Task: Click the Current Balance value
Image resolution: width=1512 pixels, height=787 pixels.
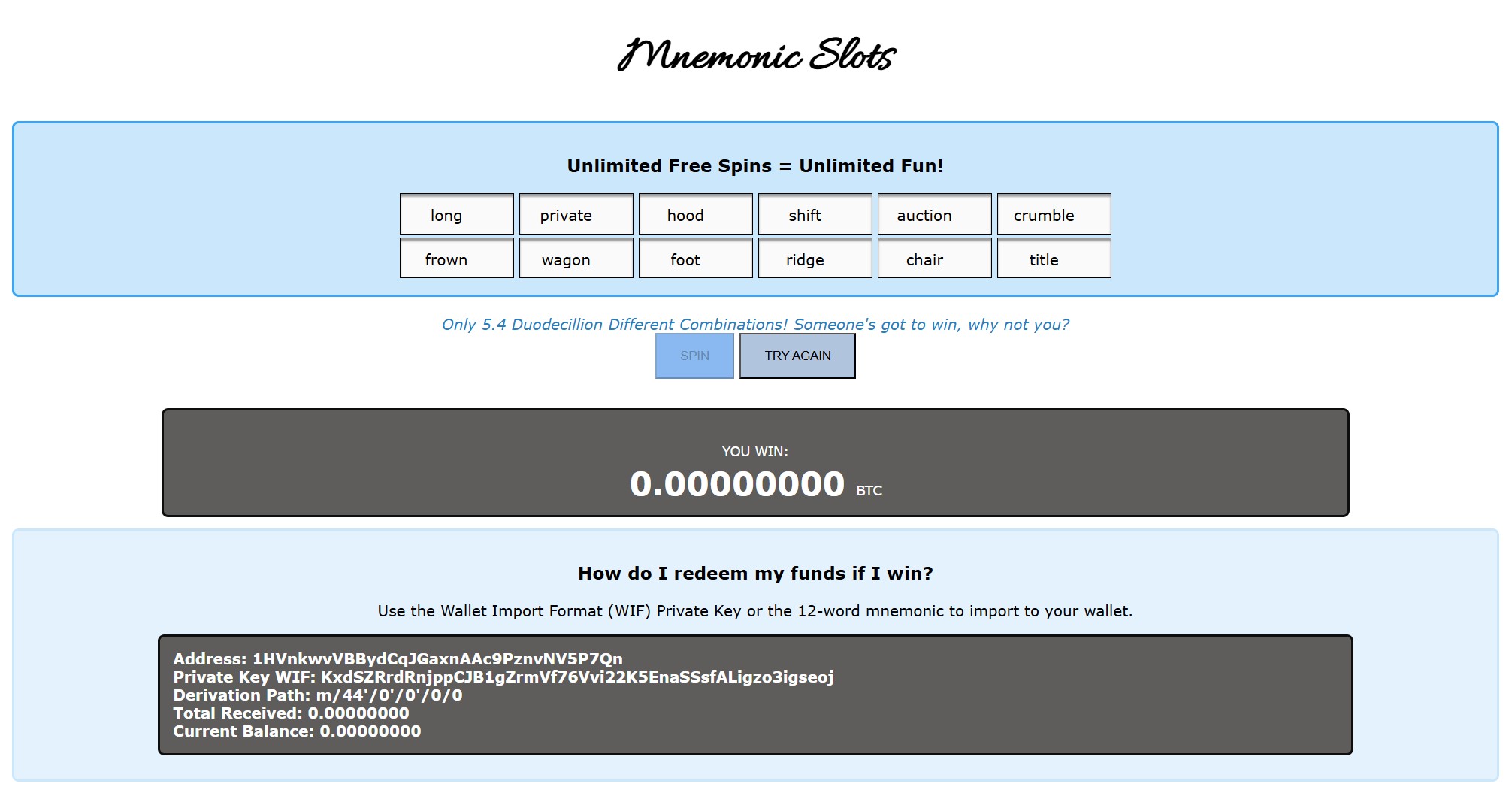Action: coord(370,731)
